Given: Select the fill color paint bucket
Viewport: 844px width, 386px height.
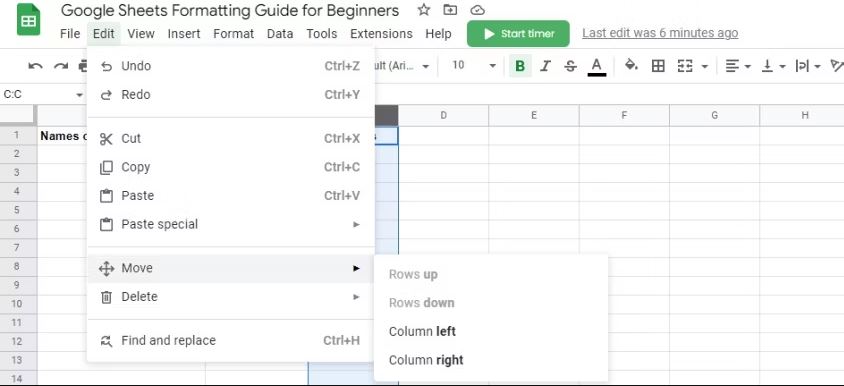Looking at the screenshot, I should pyautogui.click(x=631, y=66).
